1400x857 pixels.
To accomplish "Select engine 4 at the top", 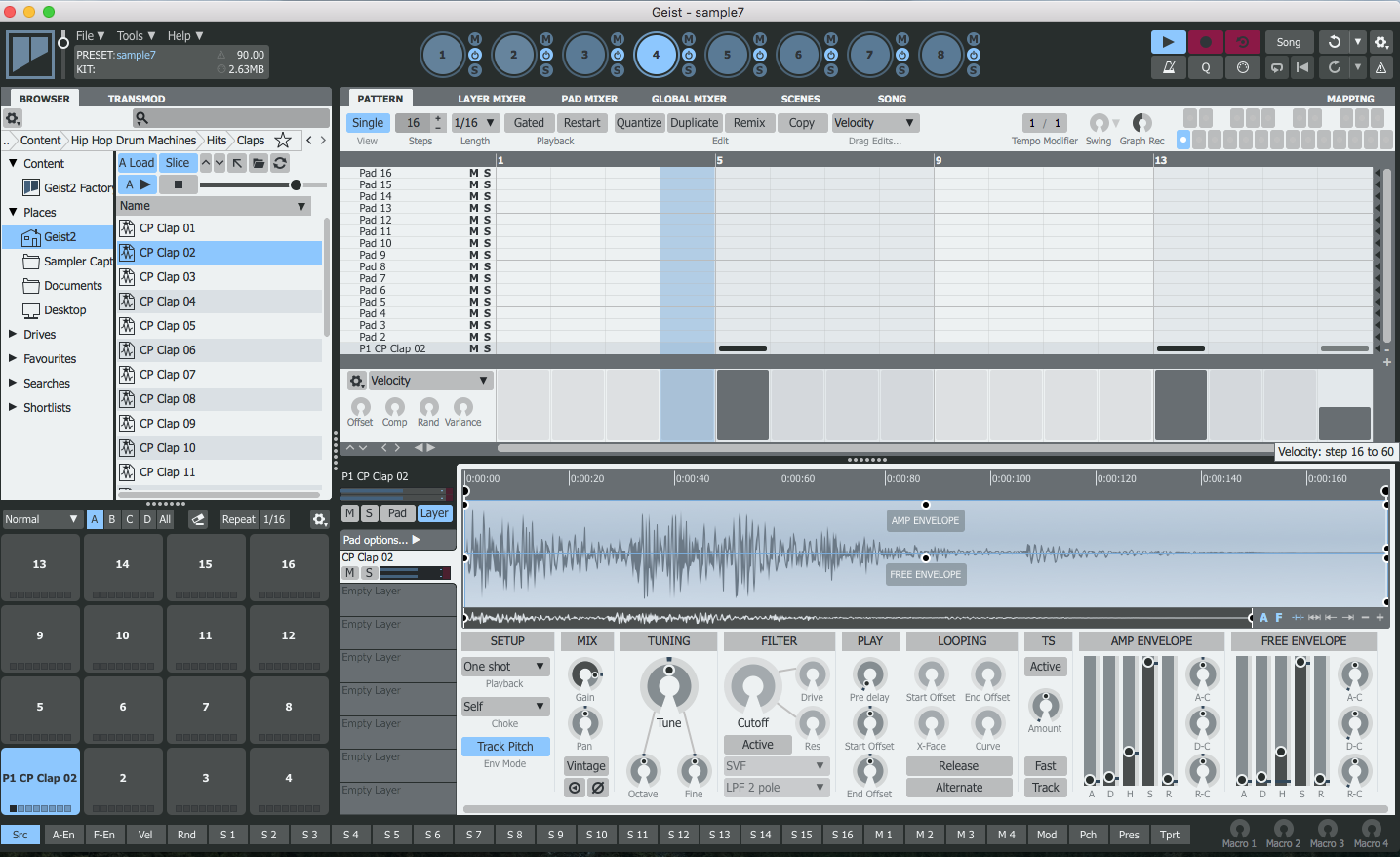I will [x=656, y=55].
